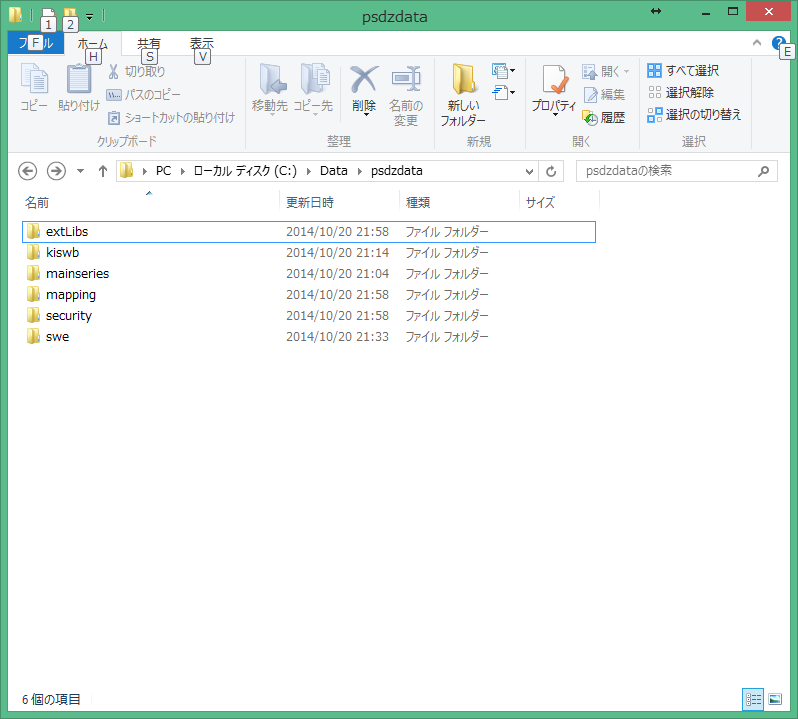Open the Copy to (コピー先) menu

(313, 89)
